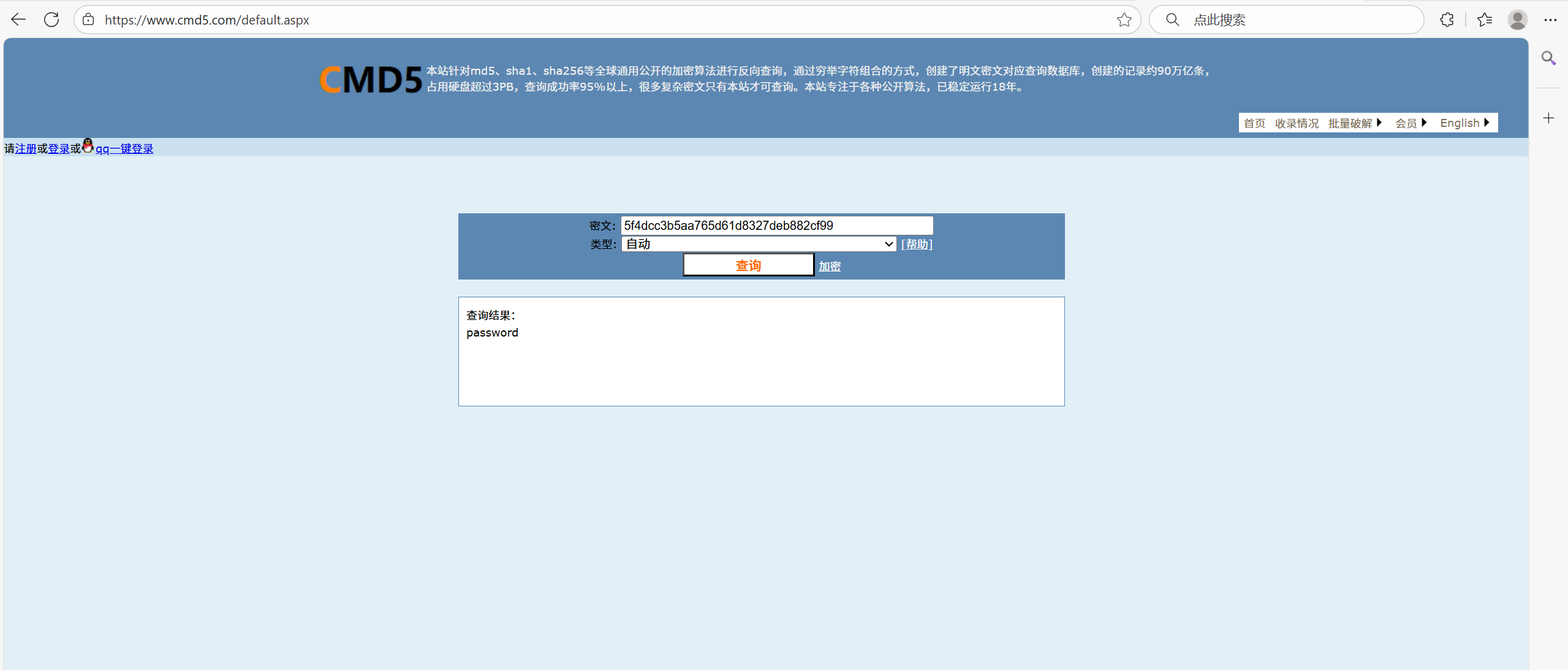Image resolution: width=1568 pixels, height=670 pixels.
Task: Click the CMD5 site logo
Action: click(x=371, y=80)
